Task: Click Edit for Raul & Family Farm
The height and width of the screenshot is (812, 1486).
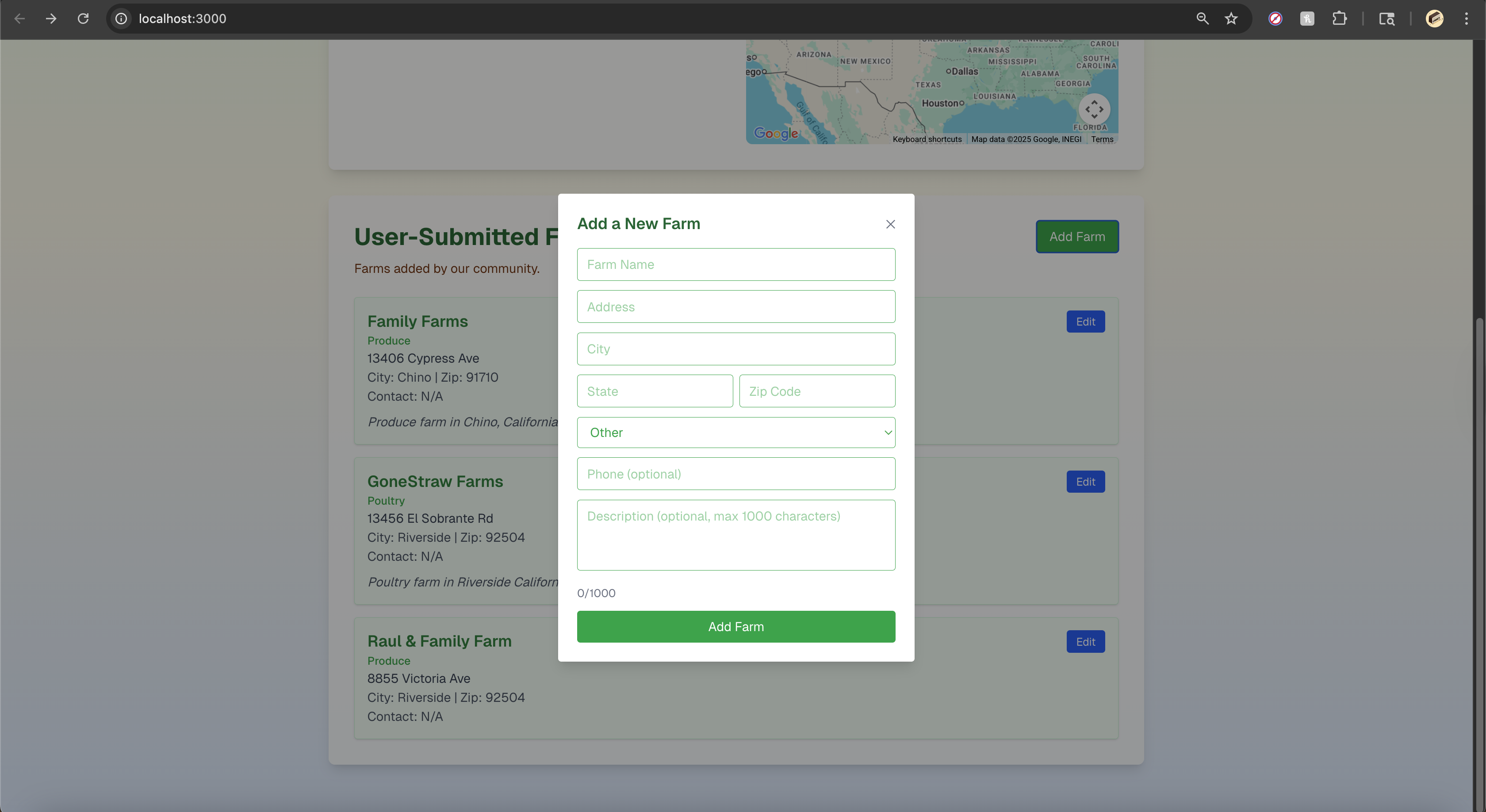Action: (1085, 642)
